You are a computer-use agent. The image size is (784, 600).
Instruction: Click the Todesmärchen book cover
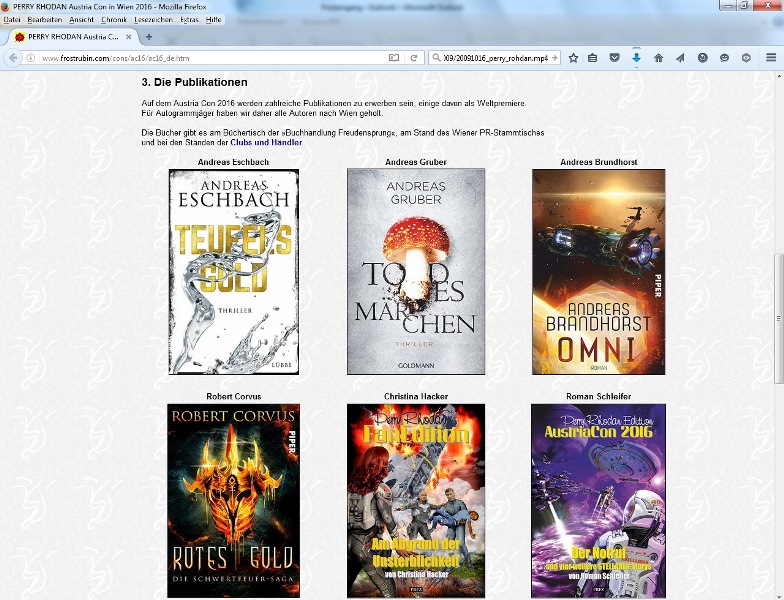click(x=416, y=272)
